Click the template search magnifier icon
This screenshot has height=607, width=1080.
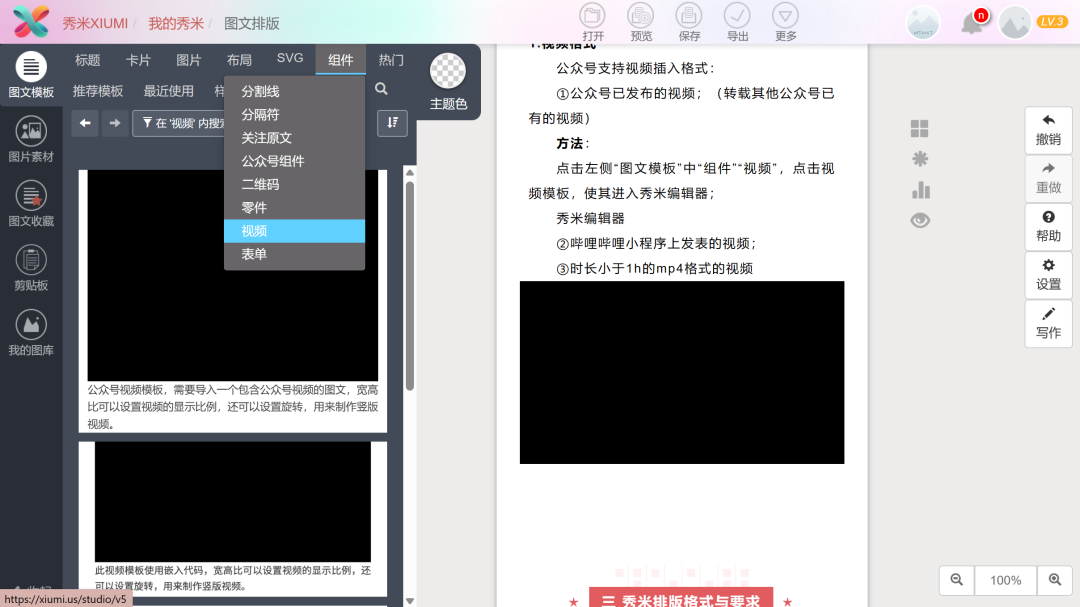381,89
